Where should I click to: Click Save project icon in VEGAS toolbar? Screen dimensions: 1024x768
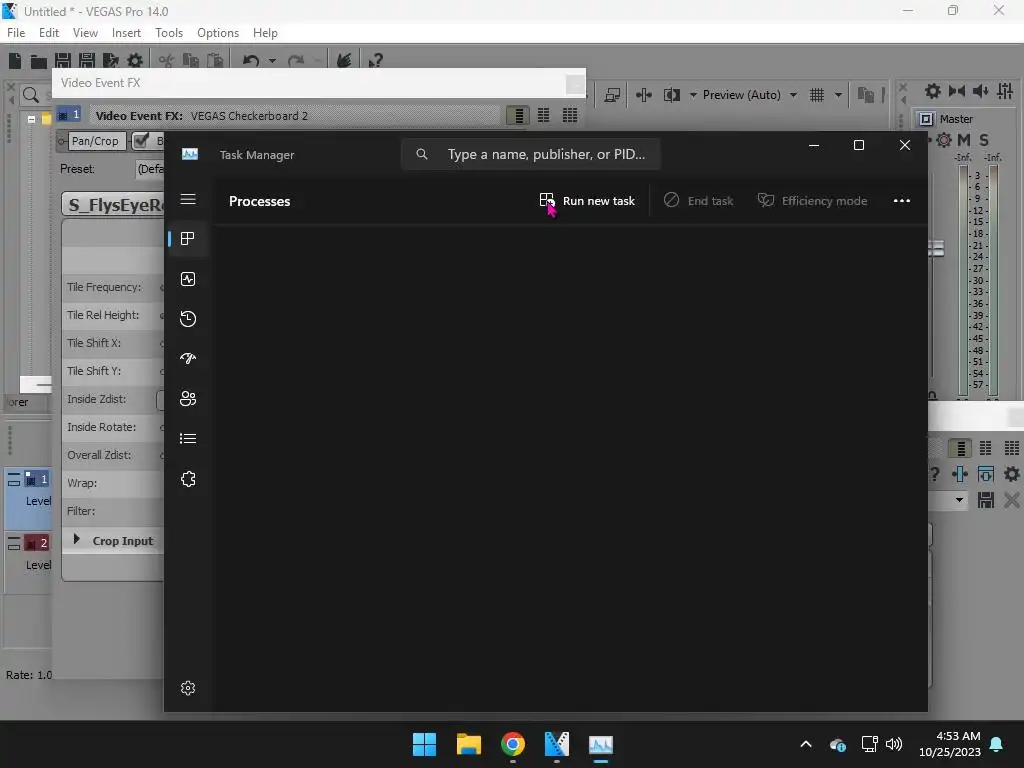[x=63, y=61]
